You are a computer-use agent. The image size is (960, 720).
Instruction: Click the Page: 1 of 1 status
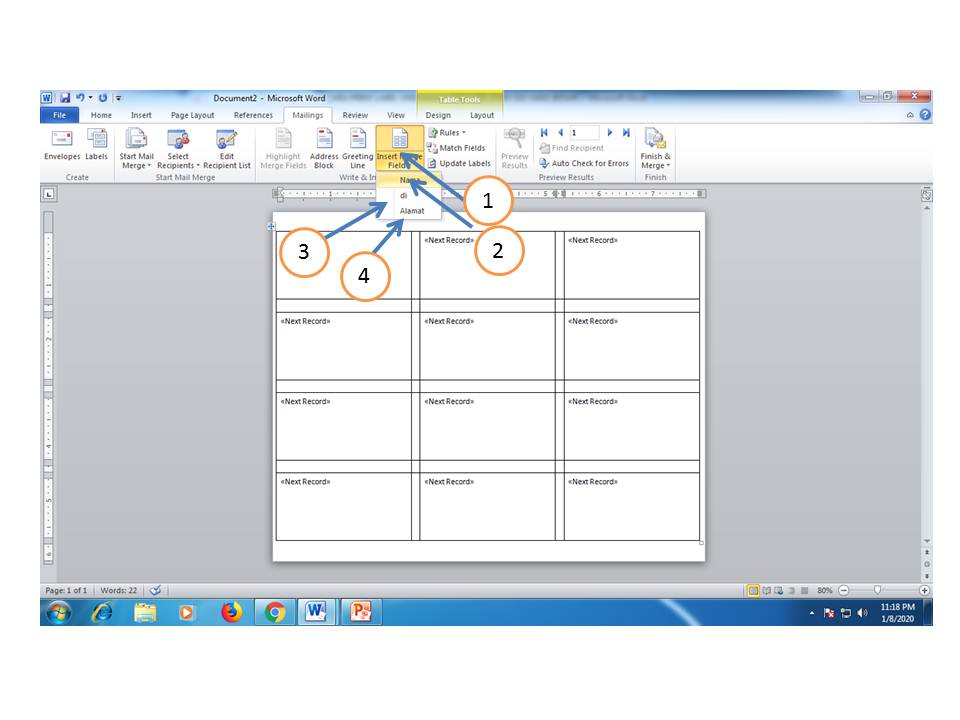[66, 590]
